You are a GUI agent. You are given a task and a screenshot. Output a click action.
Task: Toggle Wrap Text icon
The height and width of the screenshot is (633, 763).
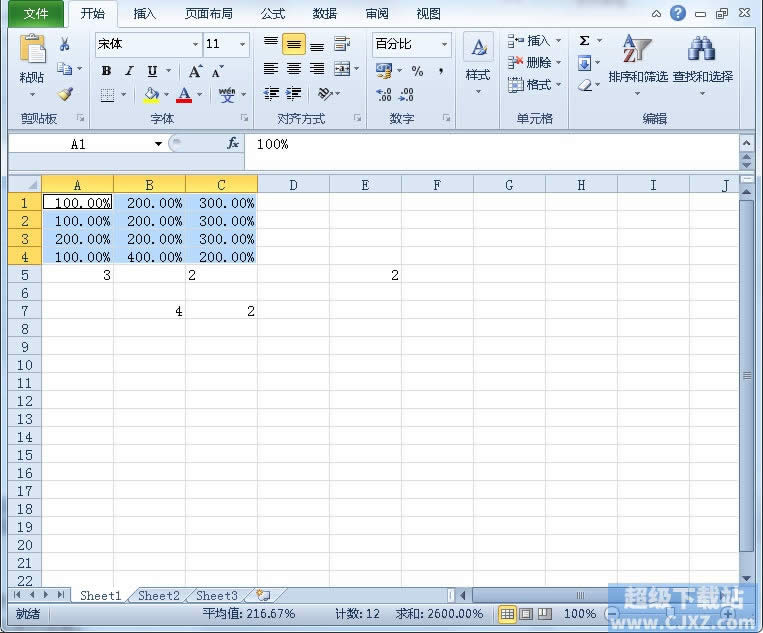click(x=342, y=44)
